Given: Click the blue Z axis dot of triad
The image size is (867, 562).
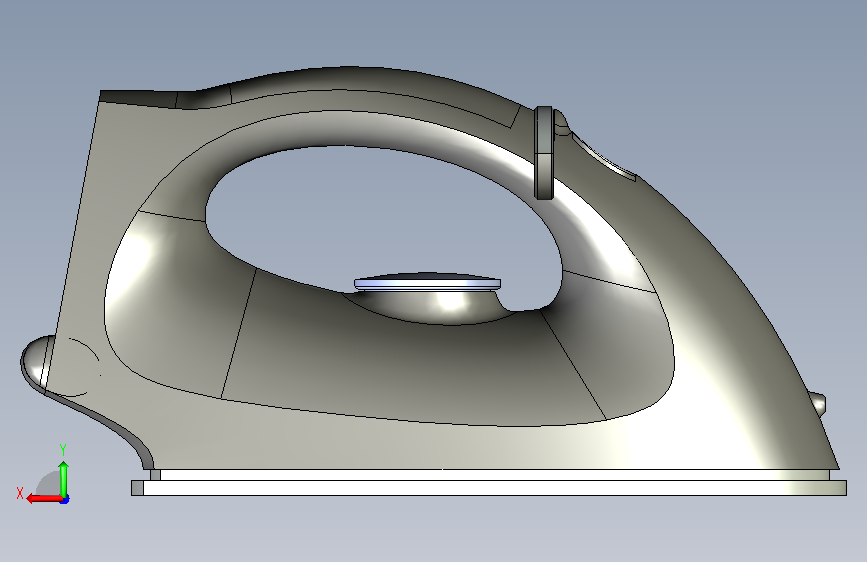Looking at the screenshot, I should [x=65, y=500].
